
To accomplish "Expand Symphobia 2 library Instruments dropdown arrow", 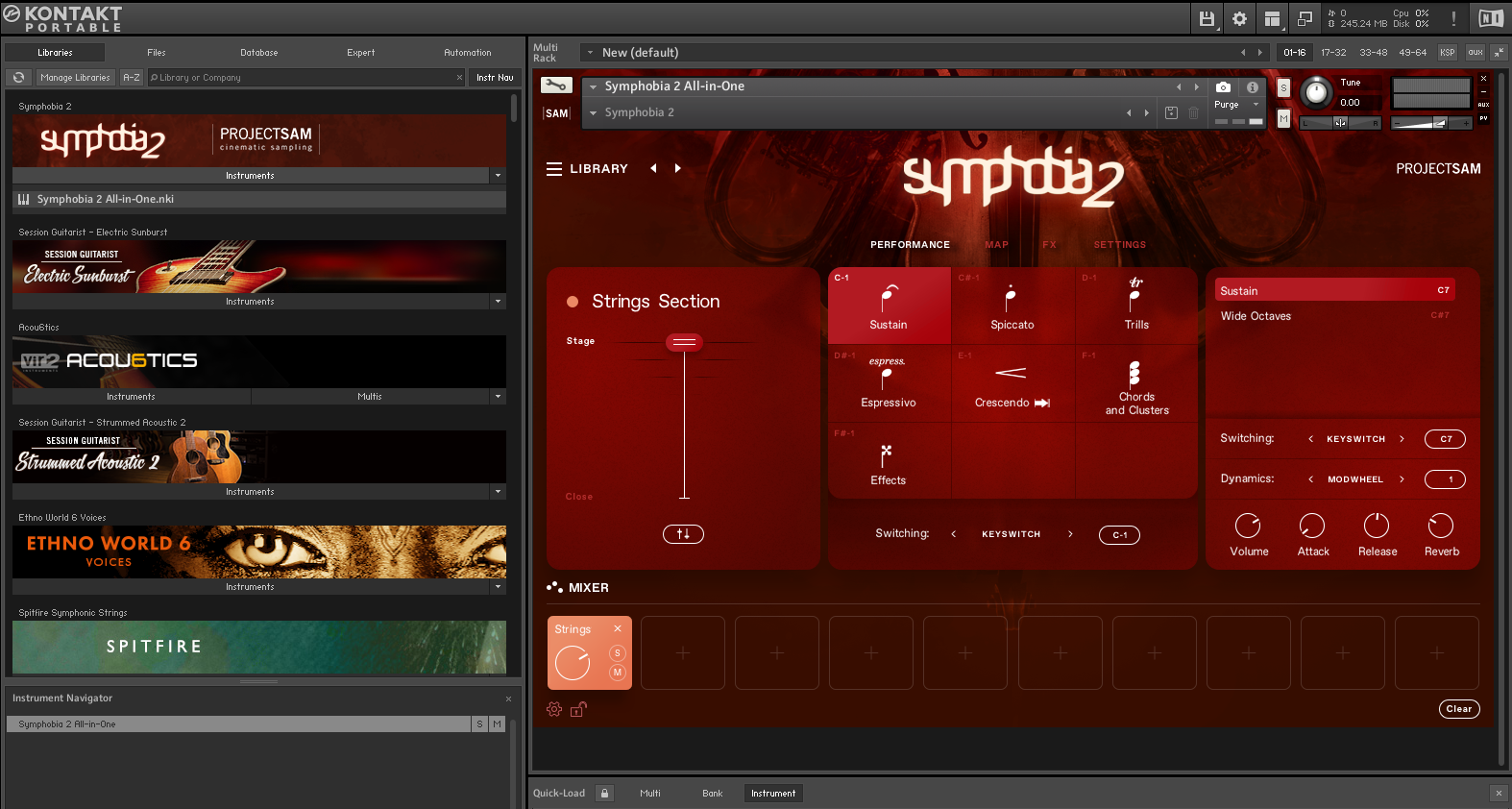I will [x=498, y=176].
